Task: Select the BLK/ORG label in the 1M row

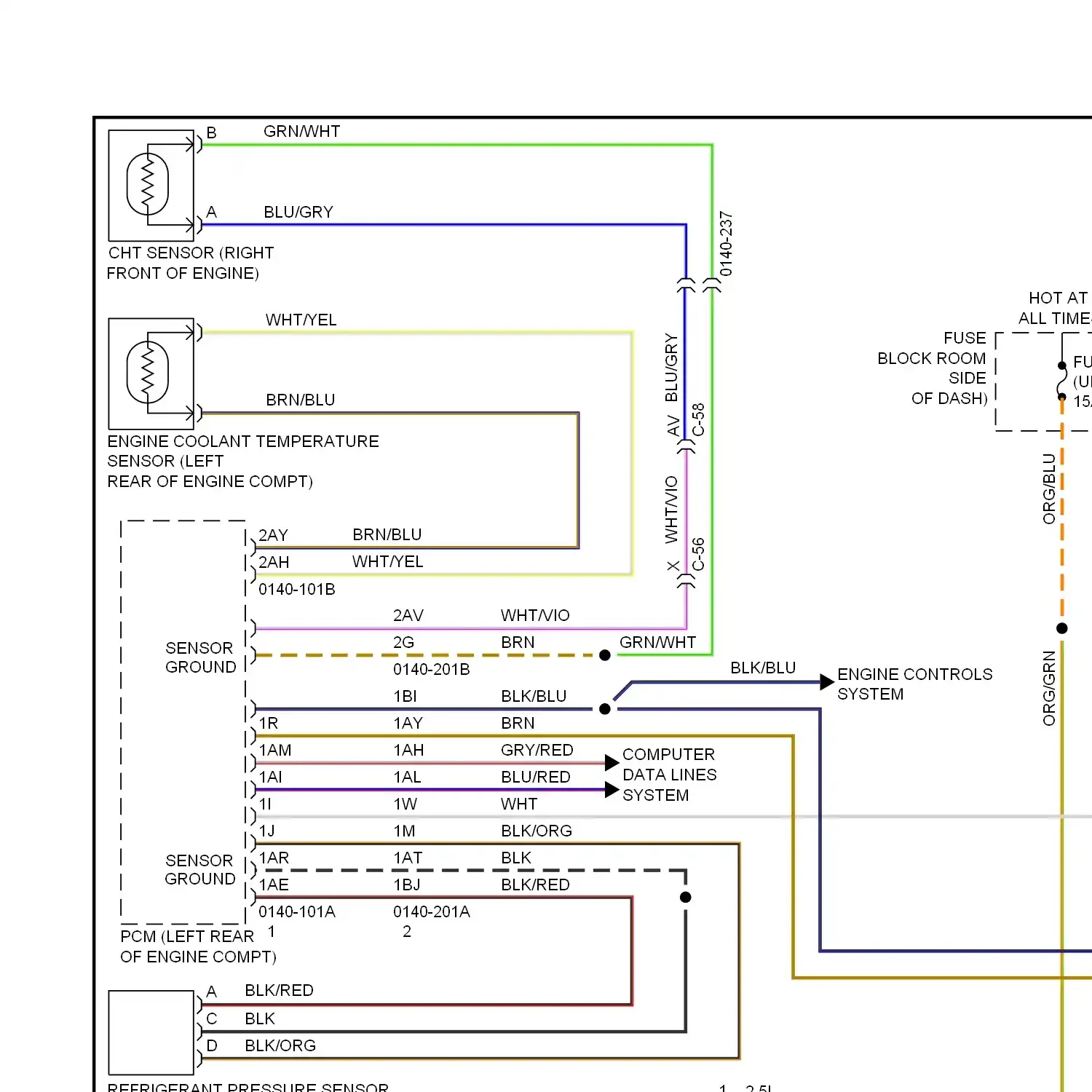Action: tap(537, 831)
